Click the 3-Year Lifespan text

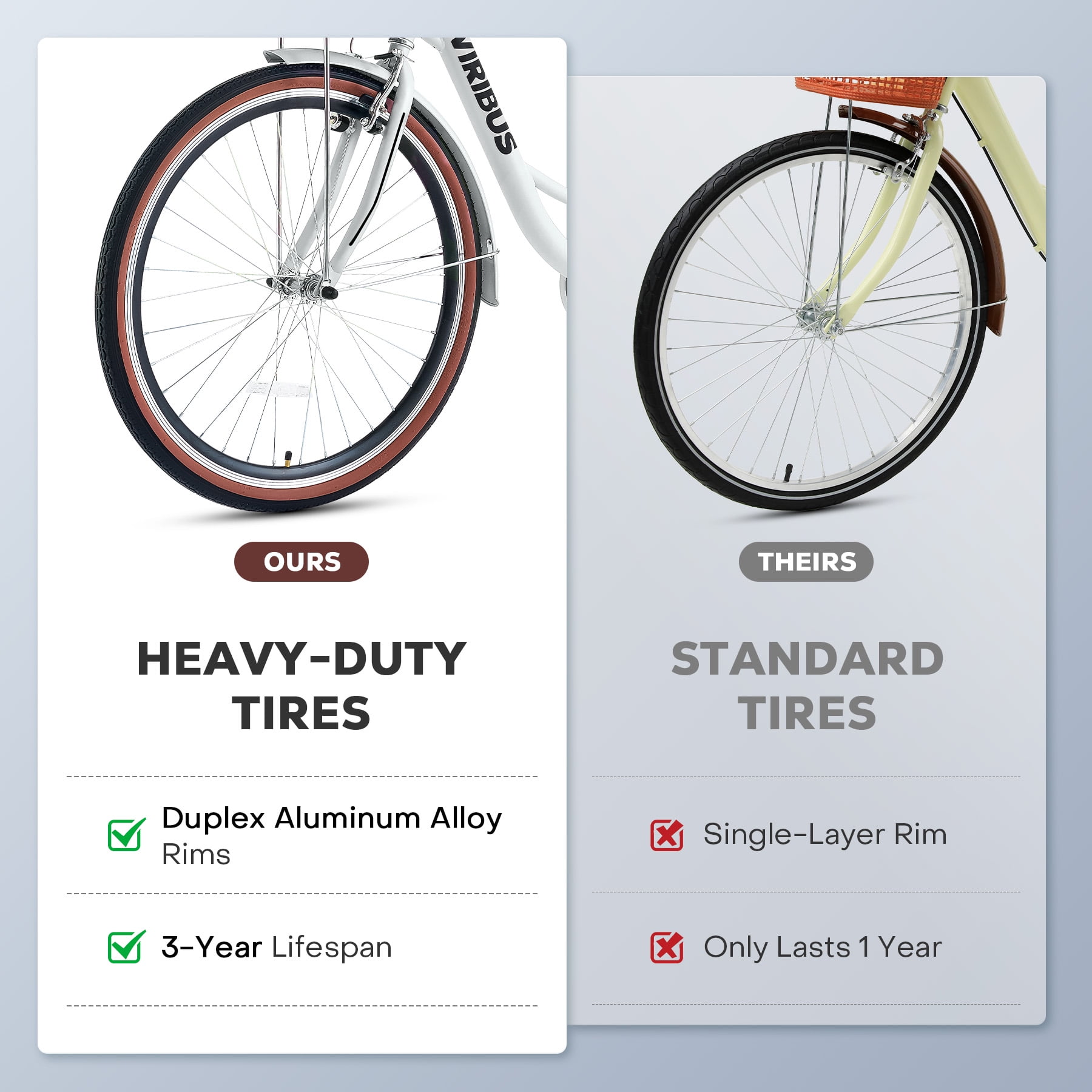277,948
